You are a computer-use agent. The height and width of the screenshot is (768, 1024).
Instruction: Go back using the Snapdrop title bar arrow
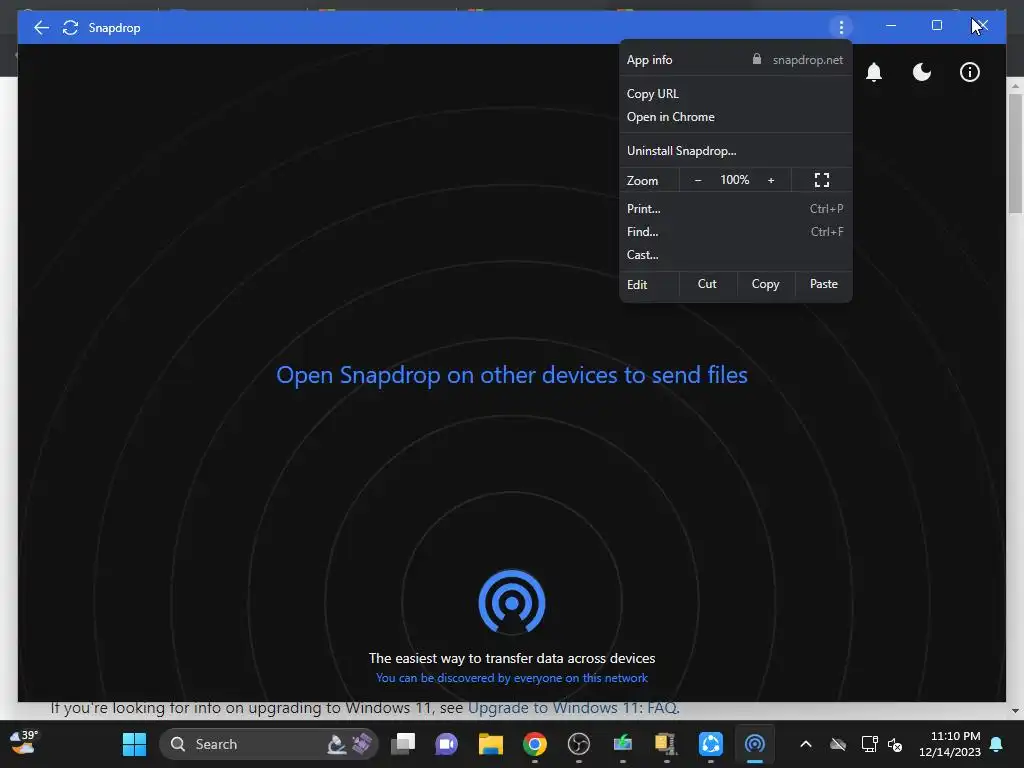coord(41,27)
